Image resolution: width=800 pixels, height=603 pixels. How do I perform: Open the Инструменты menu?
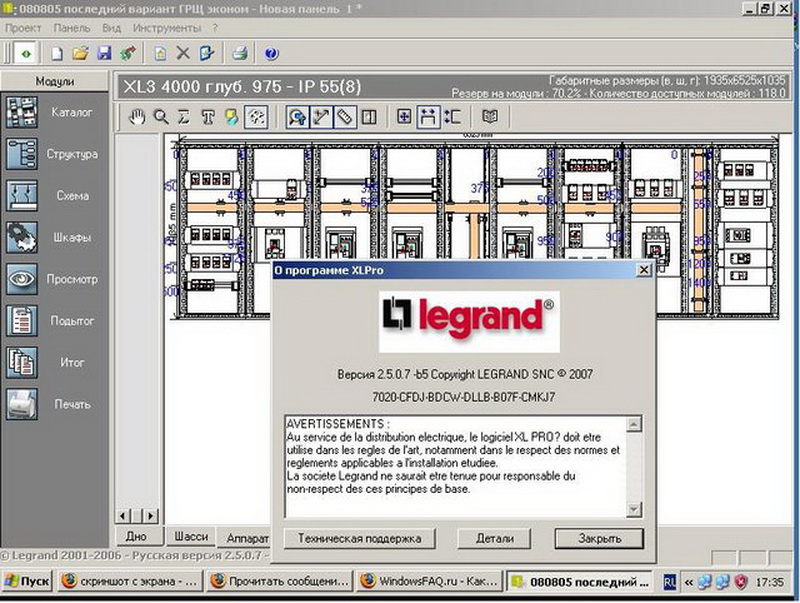point(167,28)
